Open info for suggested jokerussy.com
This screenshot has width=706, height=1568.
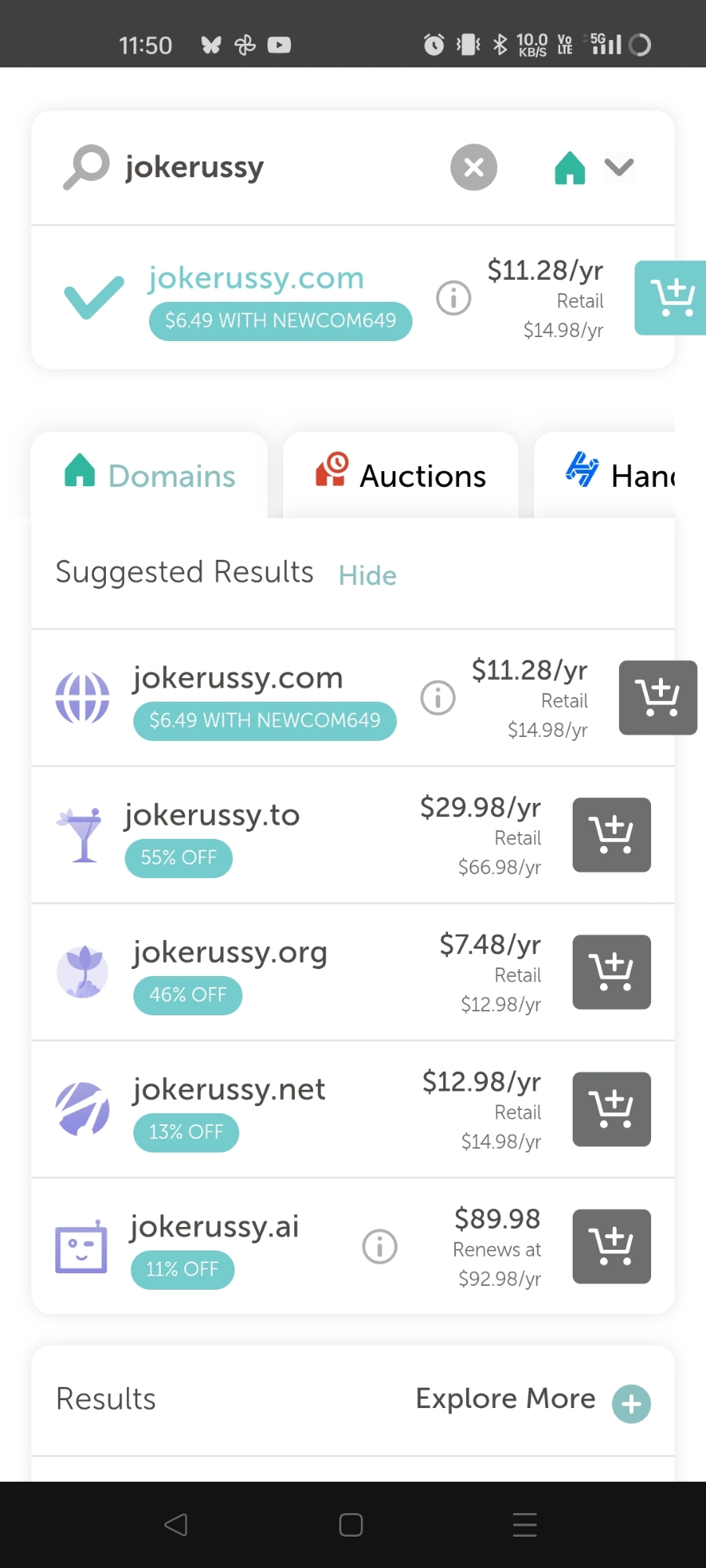click(x=438, y=698)
